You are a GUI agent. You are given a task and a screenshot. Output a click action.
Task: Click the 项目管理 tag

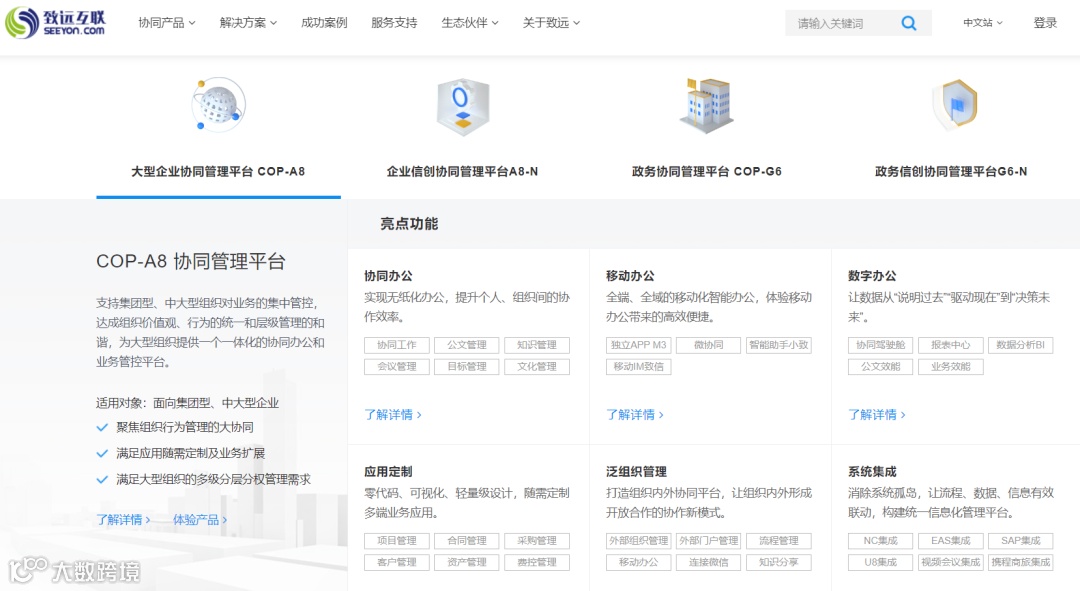coord(397,541)
